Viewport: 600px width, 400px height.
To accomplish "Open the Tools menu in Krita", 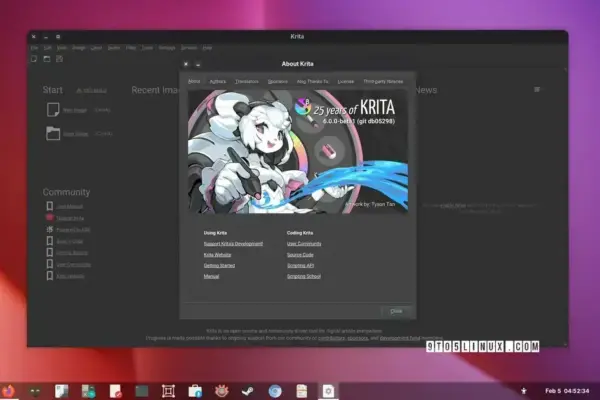I will tap(147, 48).
